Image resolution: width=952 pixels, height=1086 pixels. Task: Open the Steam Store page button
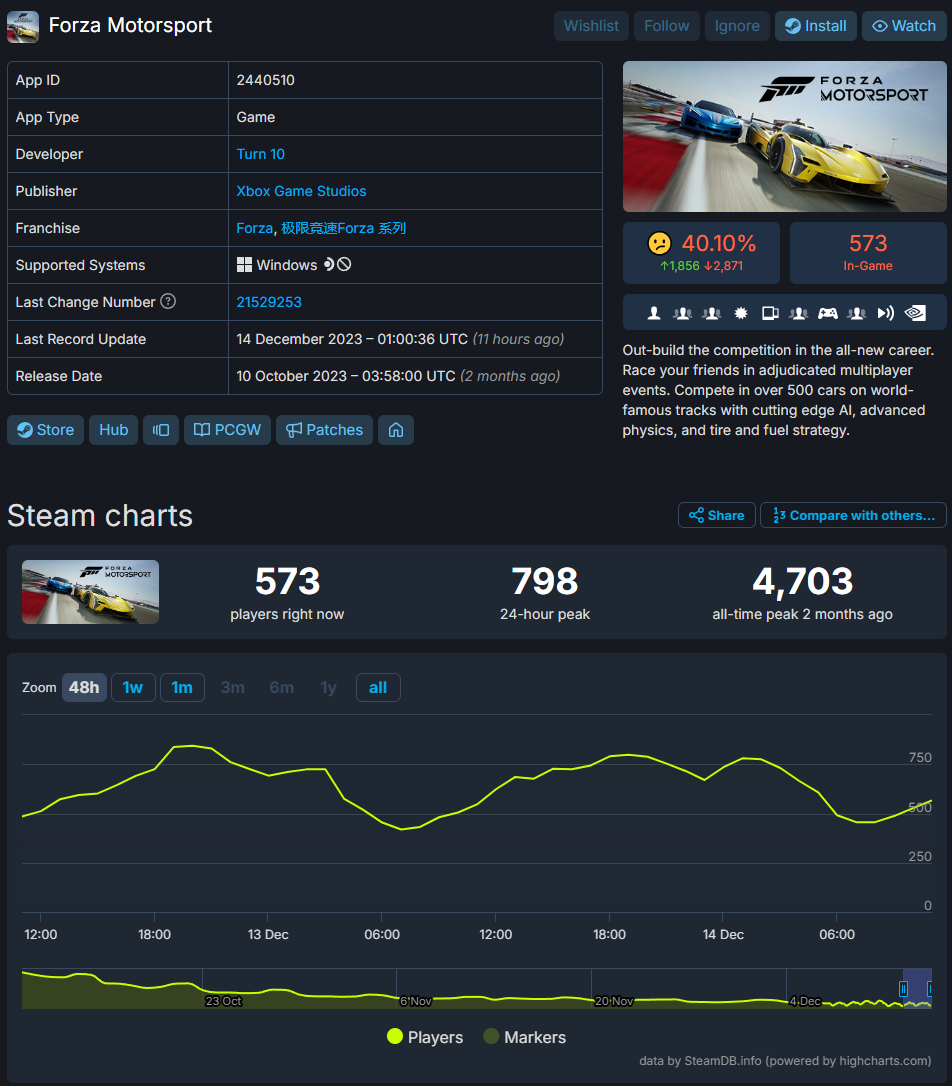pos(46,430)
